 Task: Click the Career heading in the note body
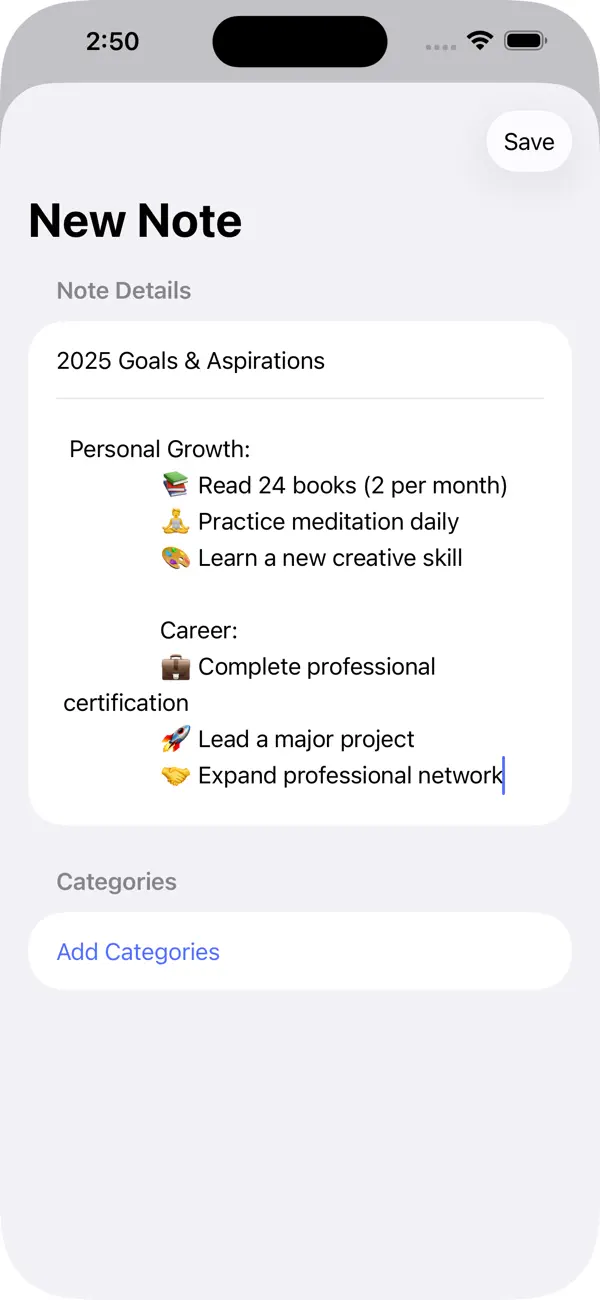coord(198,630)
